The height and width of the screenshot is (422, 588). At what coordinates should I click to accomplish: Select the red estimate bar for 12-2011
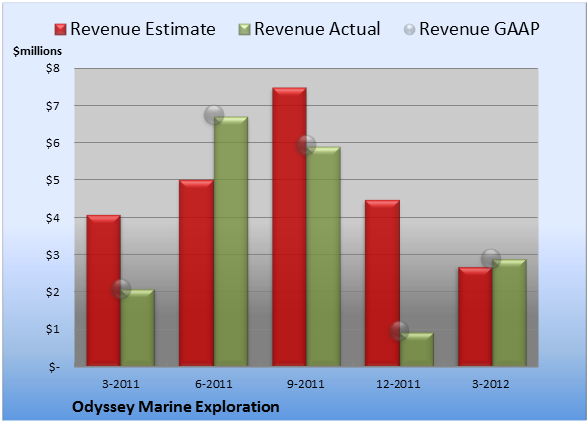click(x=382, y=283)
